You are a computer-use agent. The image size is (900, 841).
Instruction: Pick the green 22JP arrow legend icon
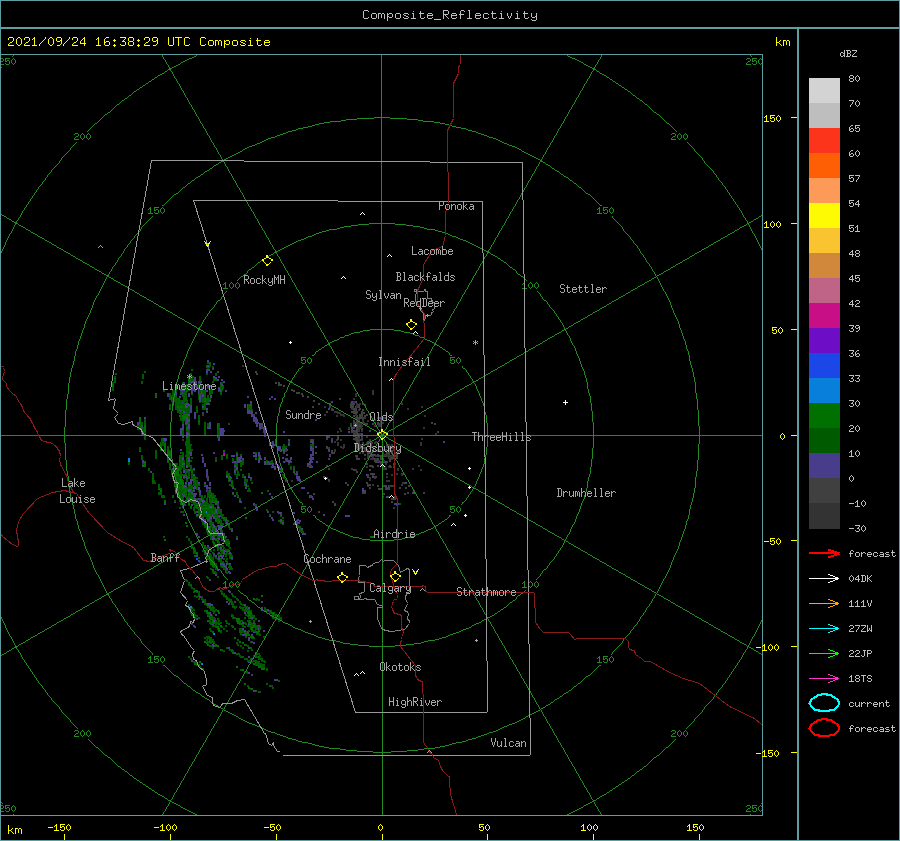coord(824,653)
